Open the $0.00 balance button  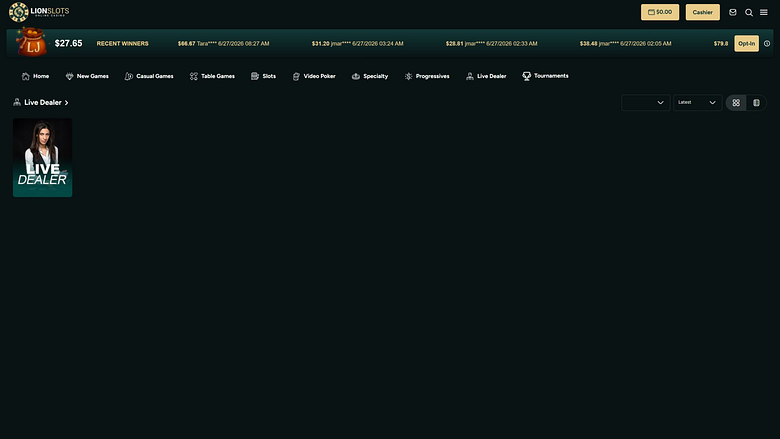click(660, 12)
